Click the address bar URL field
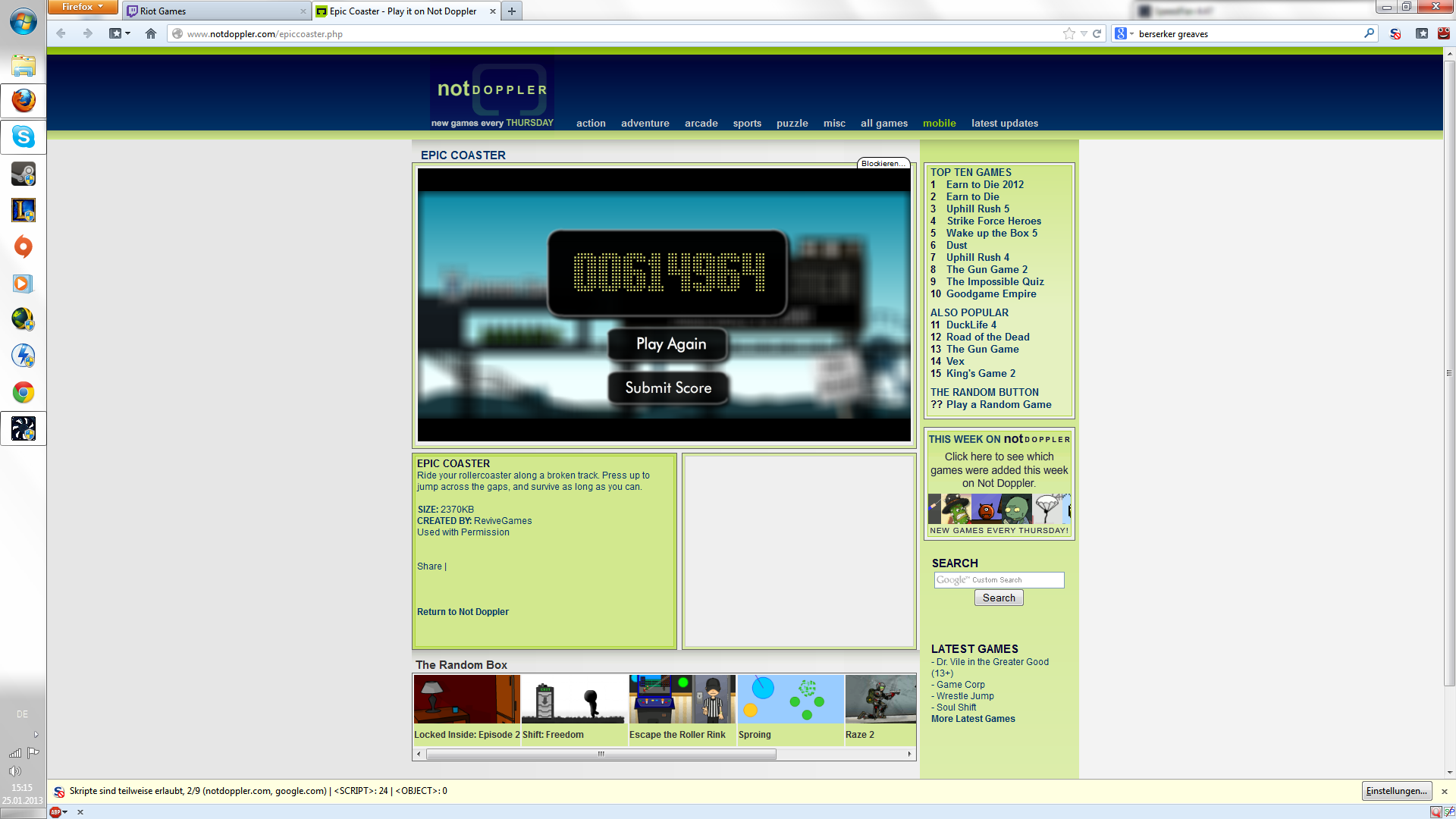This screenshot has width=1456, height=819. [x=614, y=33]
